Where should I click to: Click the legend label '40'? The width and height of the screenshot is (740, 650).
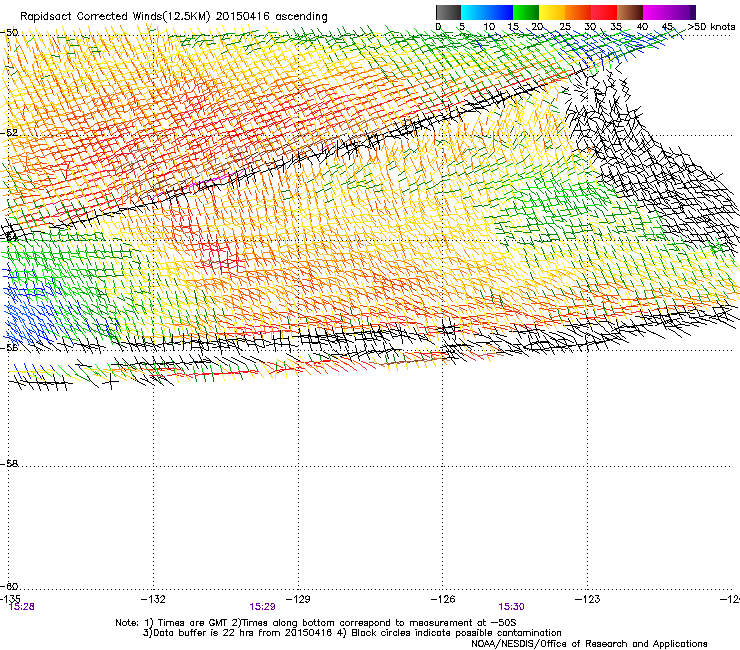(x=642, y=27)
